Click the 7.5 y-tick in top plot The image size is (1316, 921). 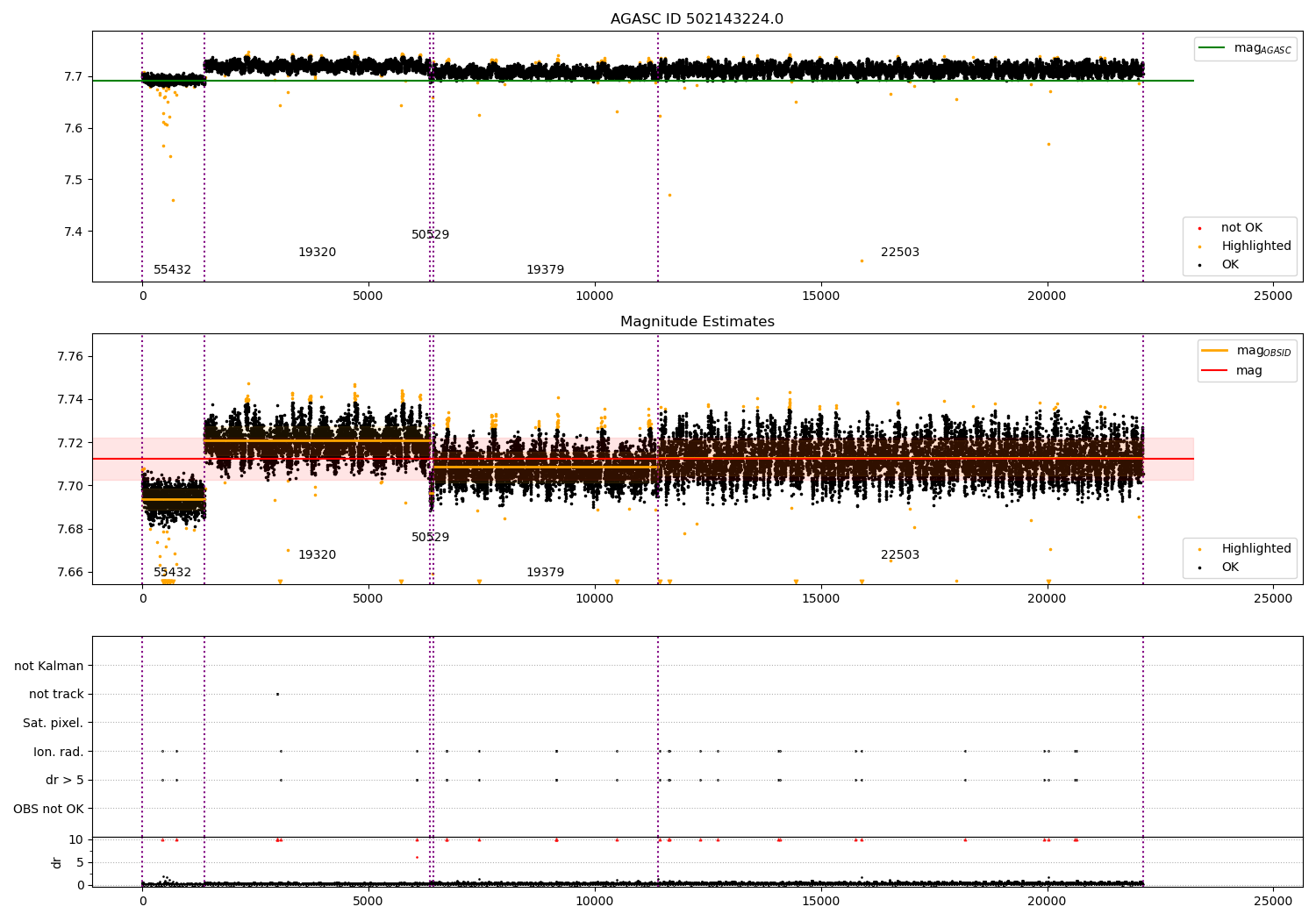pos(75,181)
